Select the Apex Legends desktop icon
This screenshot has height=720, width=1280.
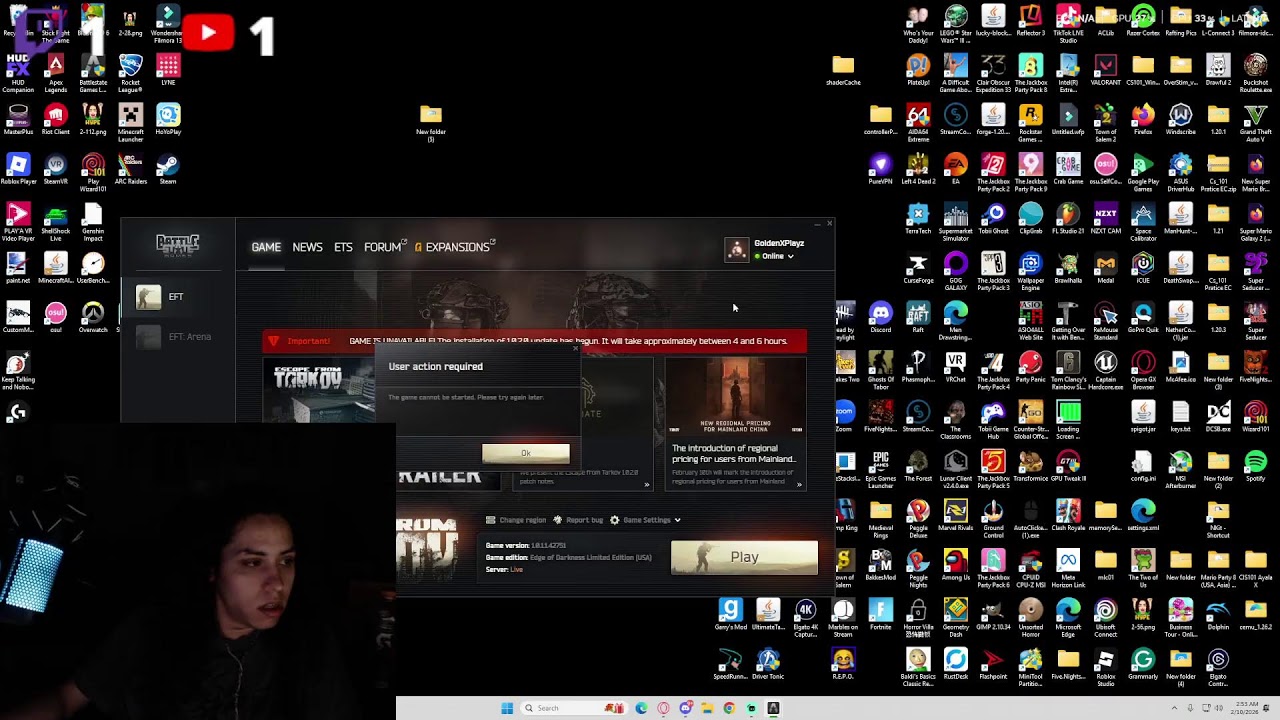pyautogui.click(x=56, y=73)
